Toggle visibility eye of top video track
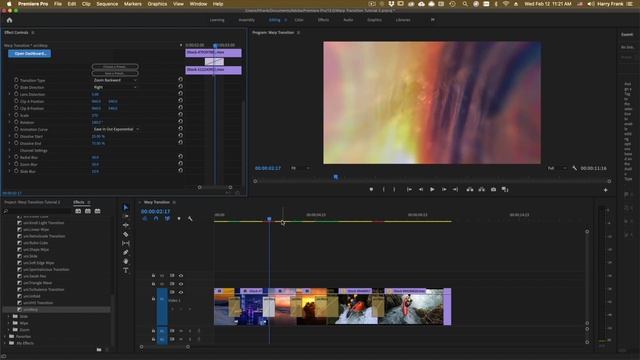Viewport: 640px width, 360px height. click(x=181, y=276)
